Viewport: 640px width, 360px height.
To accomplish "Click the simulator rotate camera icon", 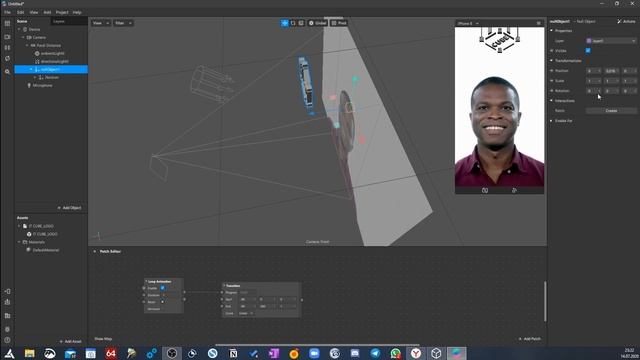I will (x=485, y=190).
